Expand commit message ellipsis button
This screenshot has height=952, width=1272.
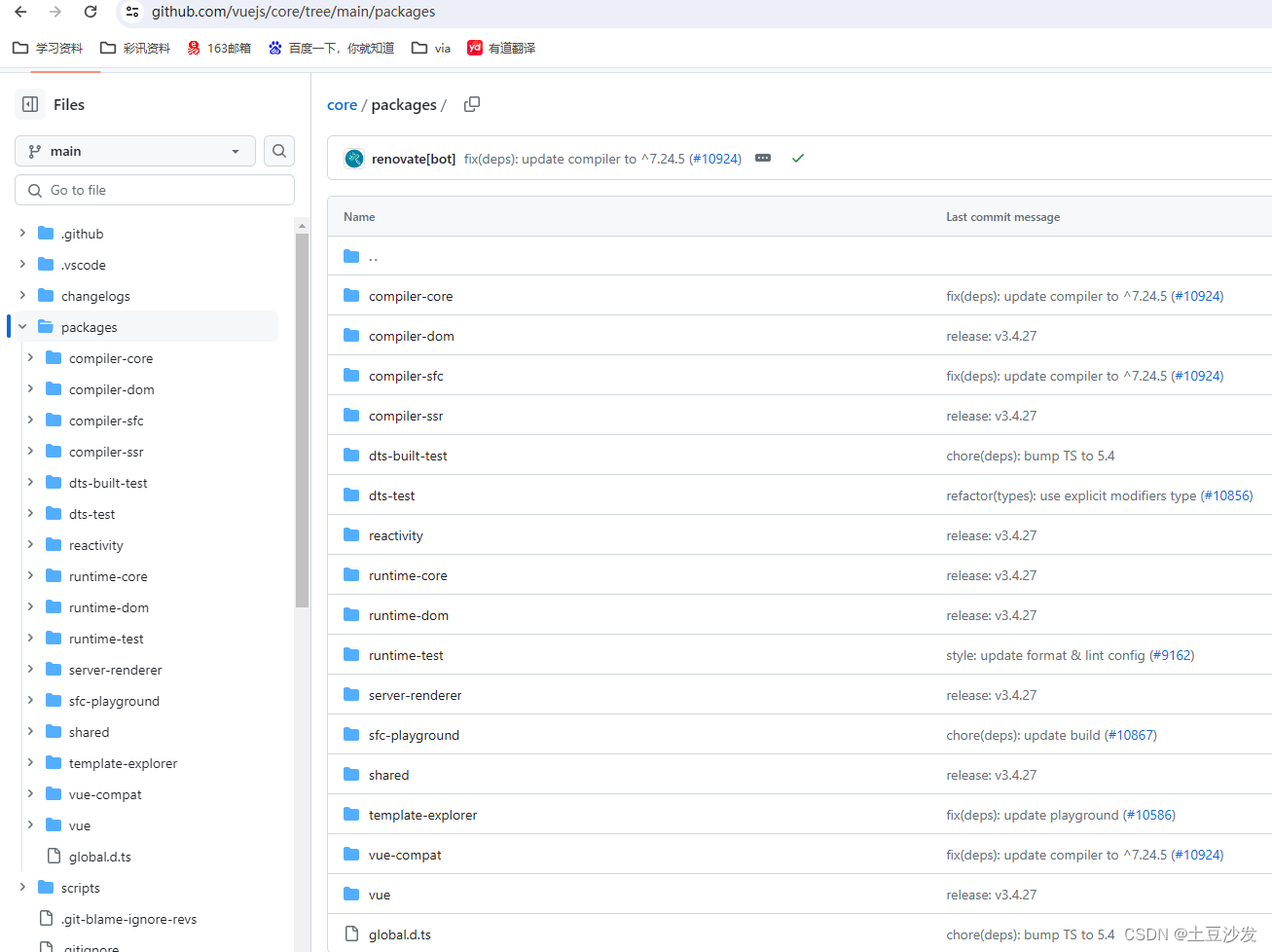point(763,158)
